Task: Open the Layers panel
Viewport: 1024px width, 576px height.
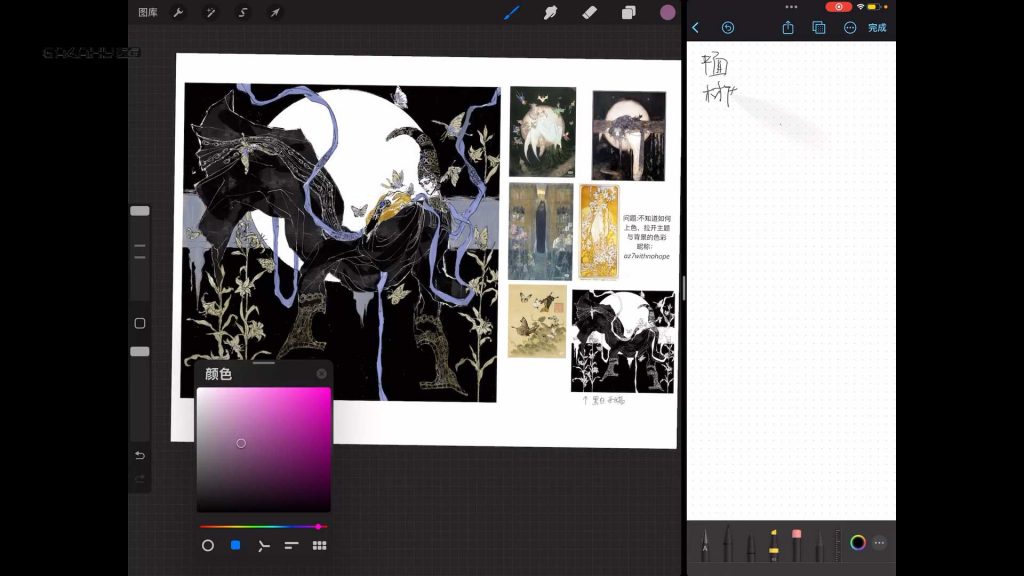Action: pos(628,13)
